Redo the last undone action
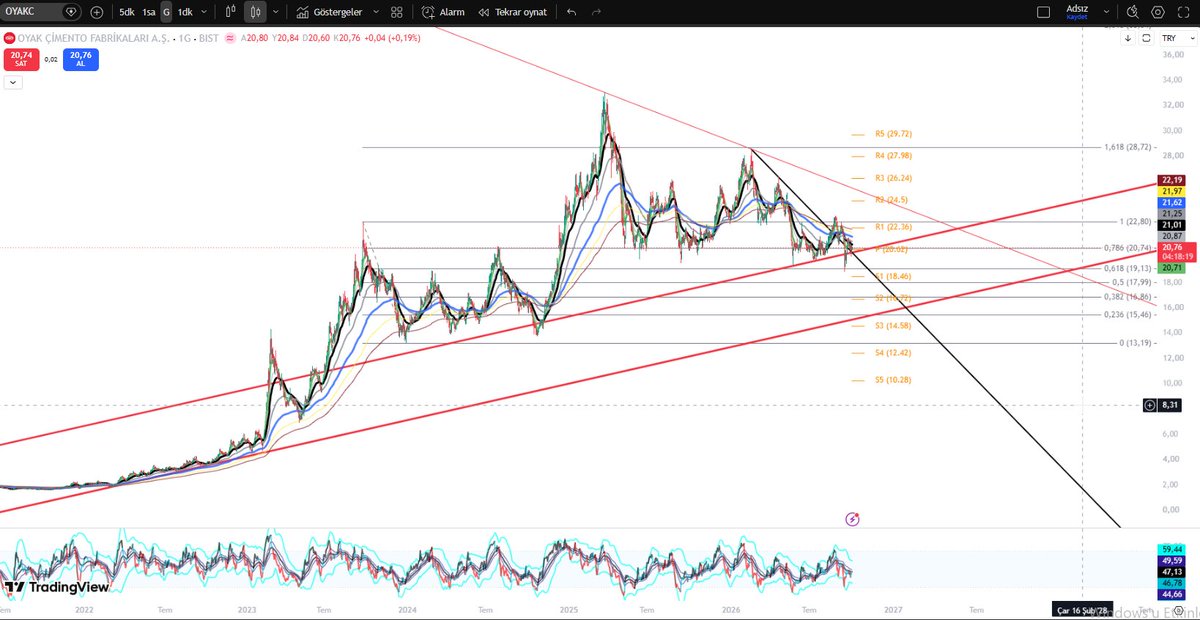 pos(597,12)
